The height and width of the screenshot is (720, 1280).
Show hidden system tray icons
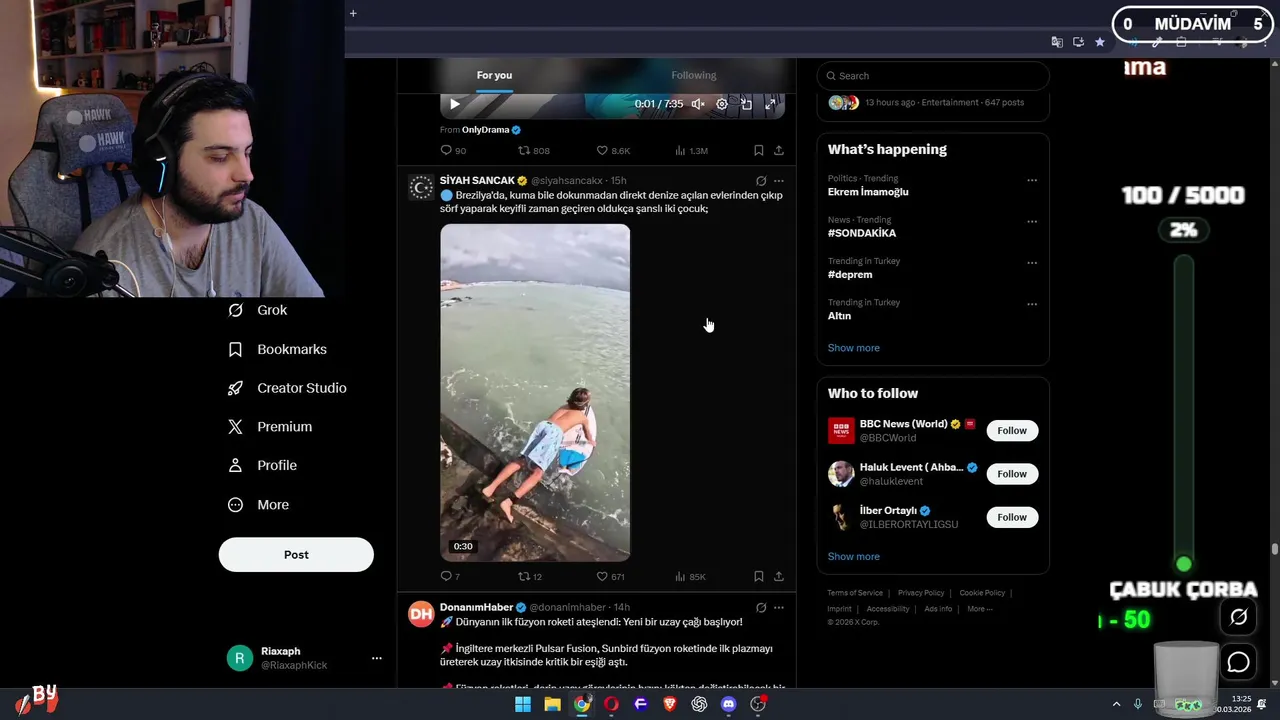coord(1117,704)
